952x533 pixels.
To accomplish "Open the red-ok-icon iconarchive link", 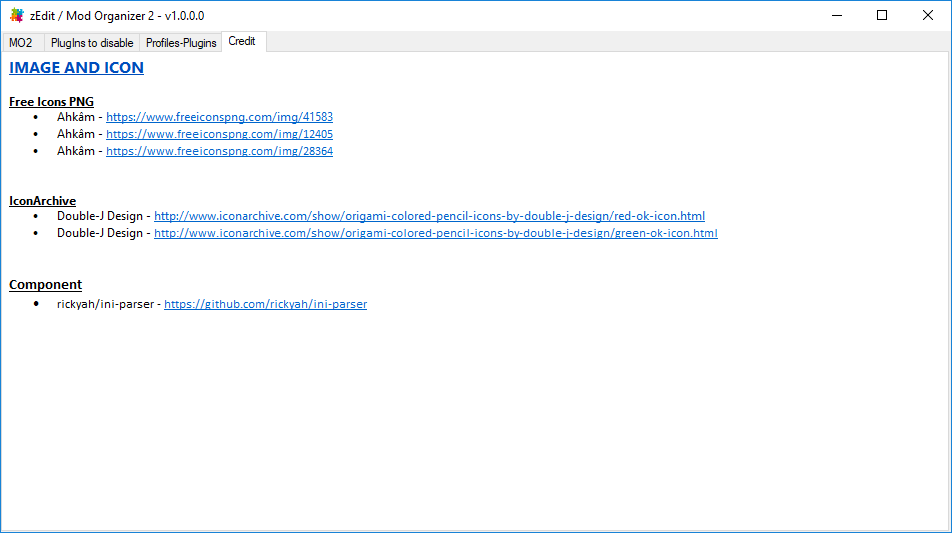I will point(429,216).
